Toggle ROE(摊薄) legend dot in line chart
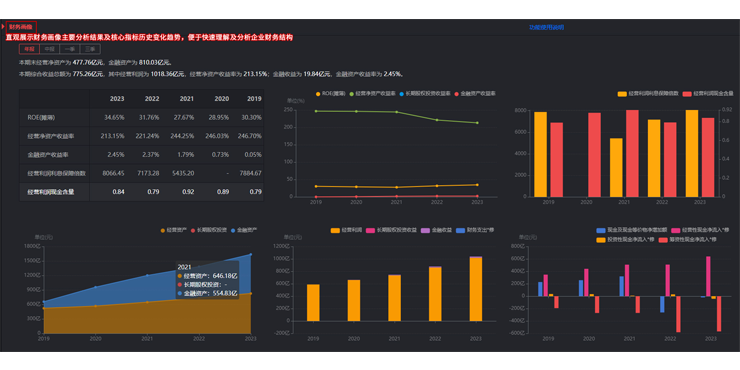Viewport: 740px width, 370px height. (x=318, y=94)
